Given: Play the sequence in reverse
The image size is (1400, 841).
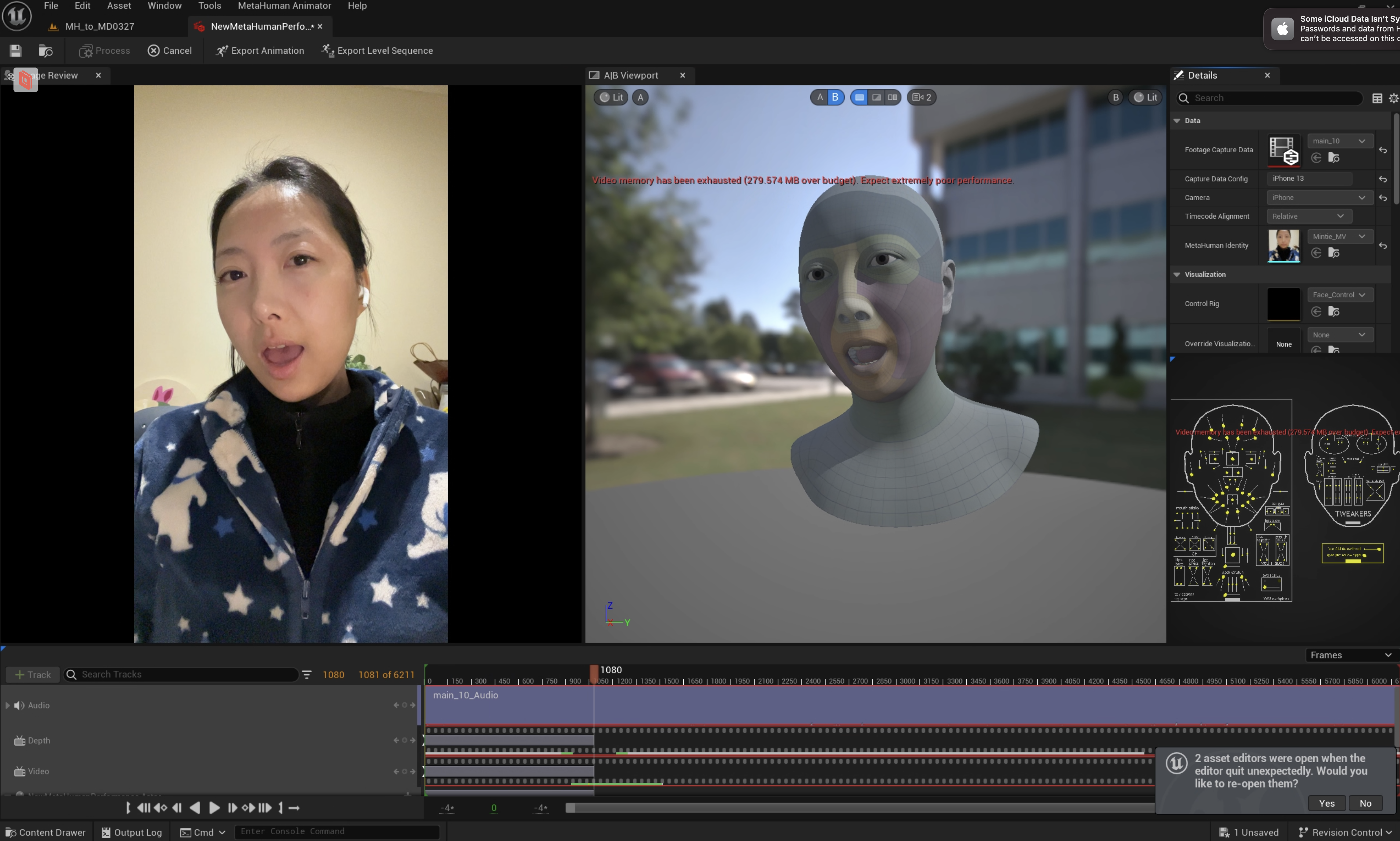Looking at the screenshot, I should (195, 807).
